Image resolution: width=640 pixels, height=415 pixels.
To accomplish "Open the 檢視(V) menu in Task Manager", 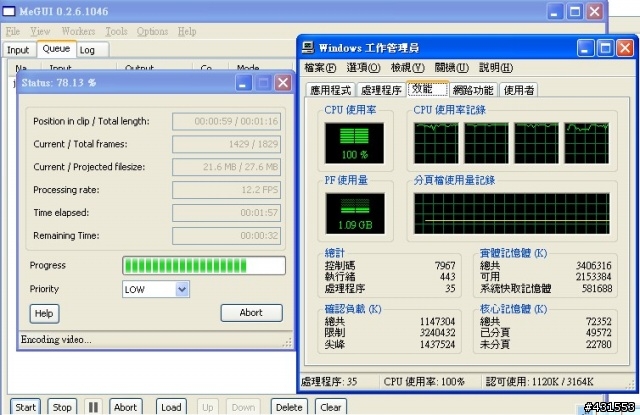I will [x=407, y=68].
